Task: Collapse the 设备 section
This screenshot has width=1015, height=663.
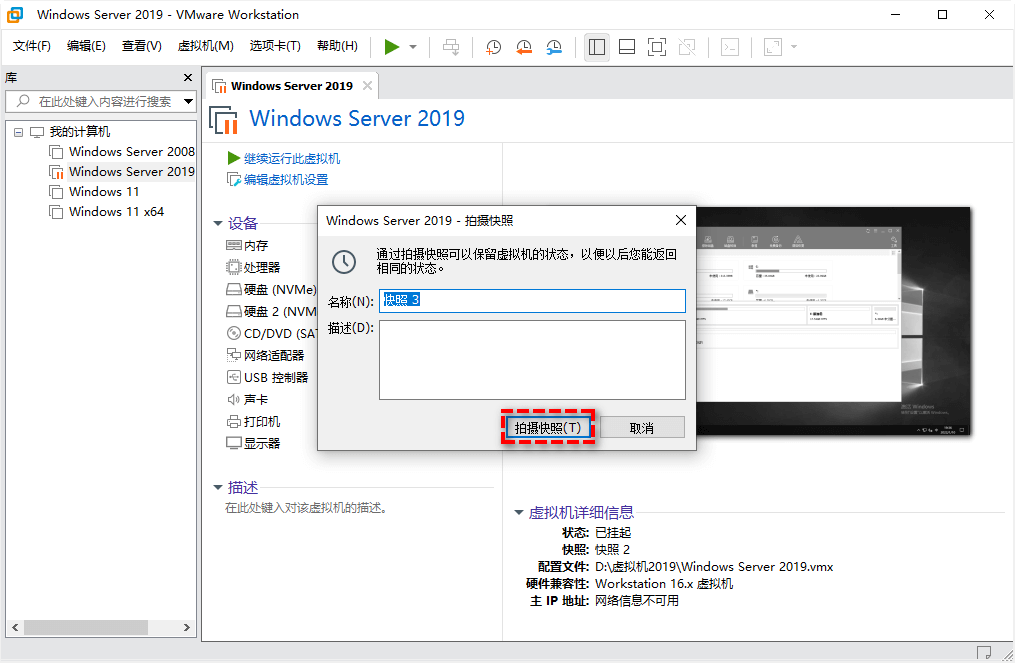Action: tap(218, 224)
